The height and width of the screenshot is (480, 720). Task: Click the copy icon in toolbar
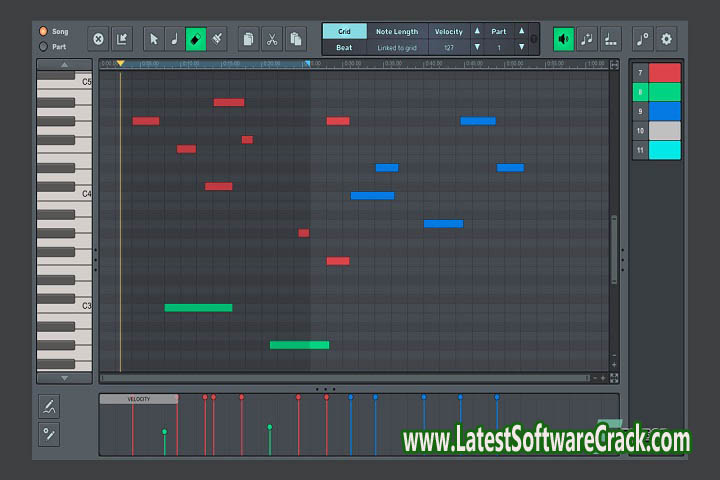tap(248, 39)
